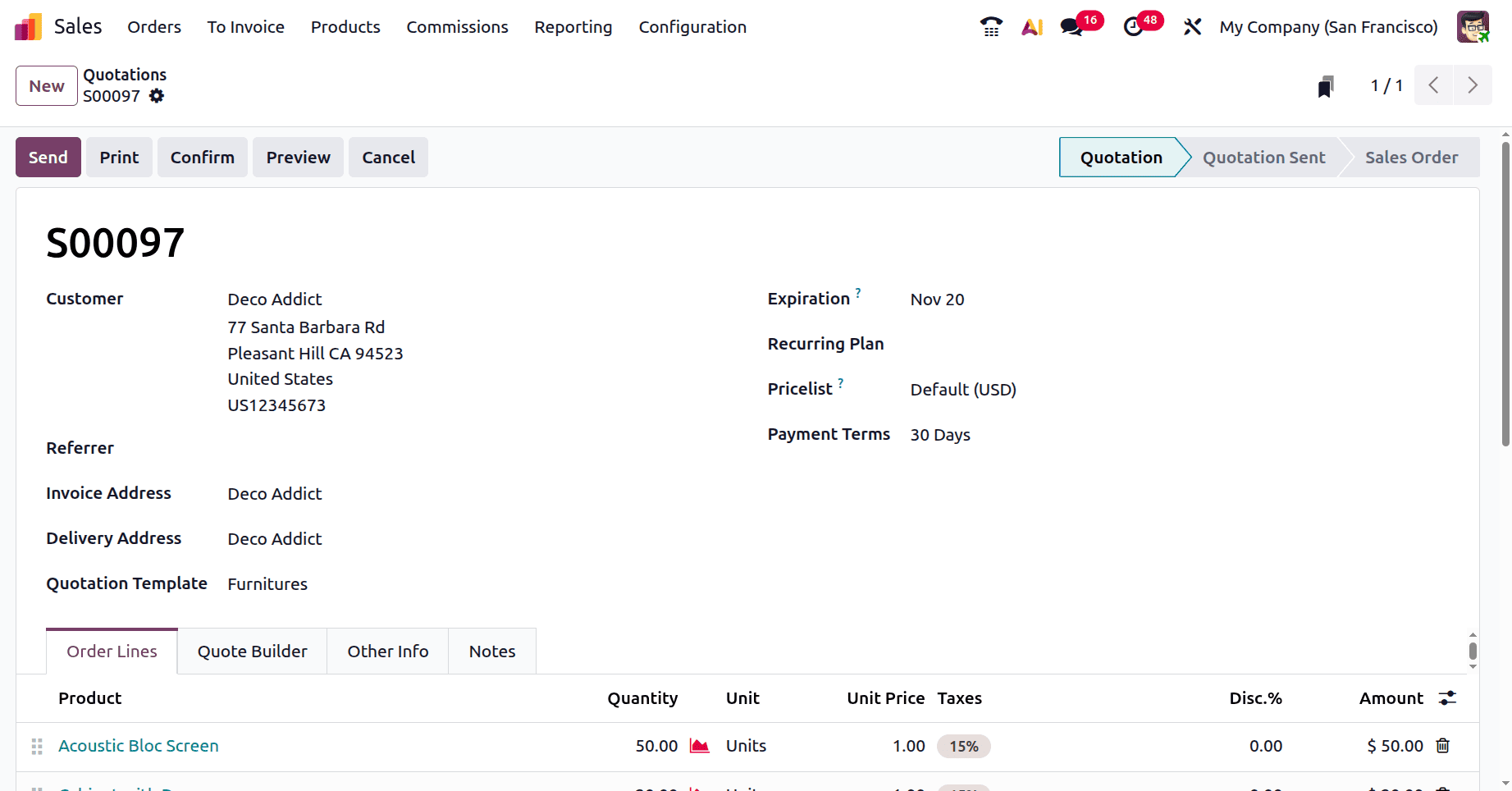The height and width of the screenshot is (791, 1512).
Task: Click the Quantity column header
Action: pyautogui.click(x=642, y=698)
